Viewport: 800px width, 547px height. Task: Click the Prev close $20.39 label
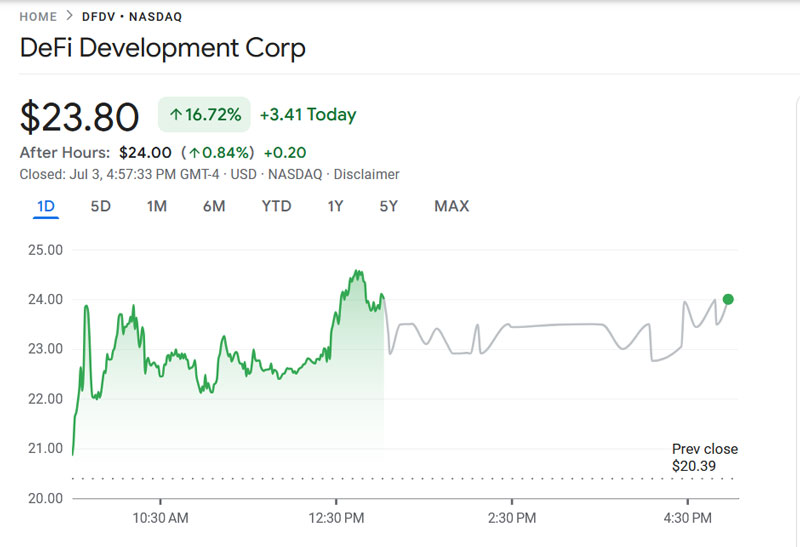click(x=705, y=457)
